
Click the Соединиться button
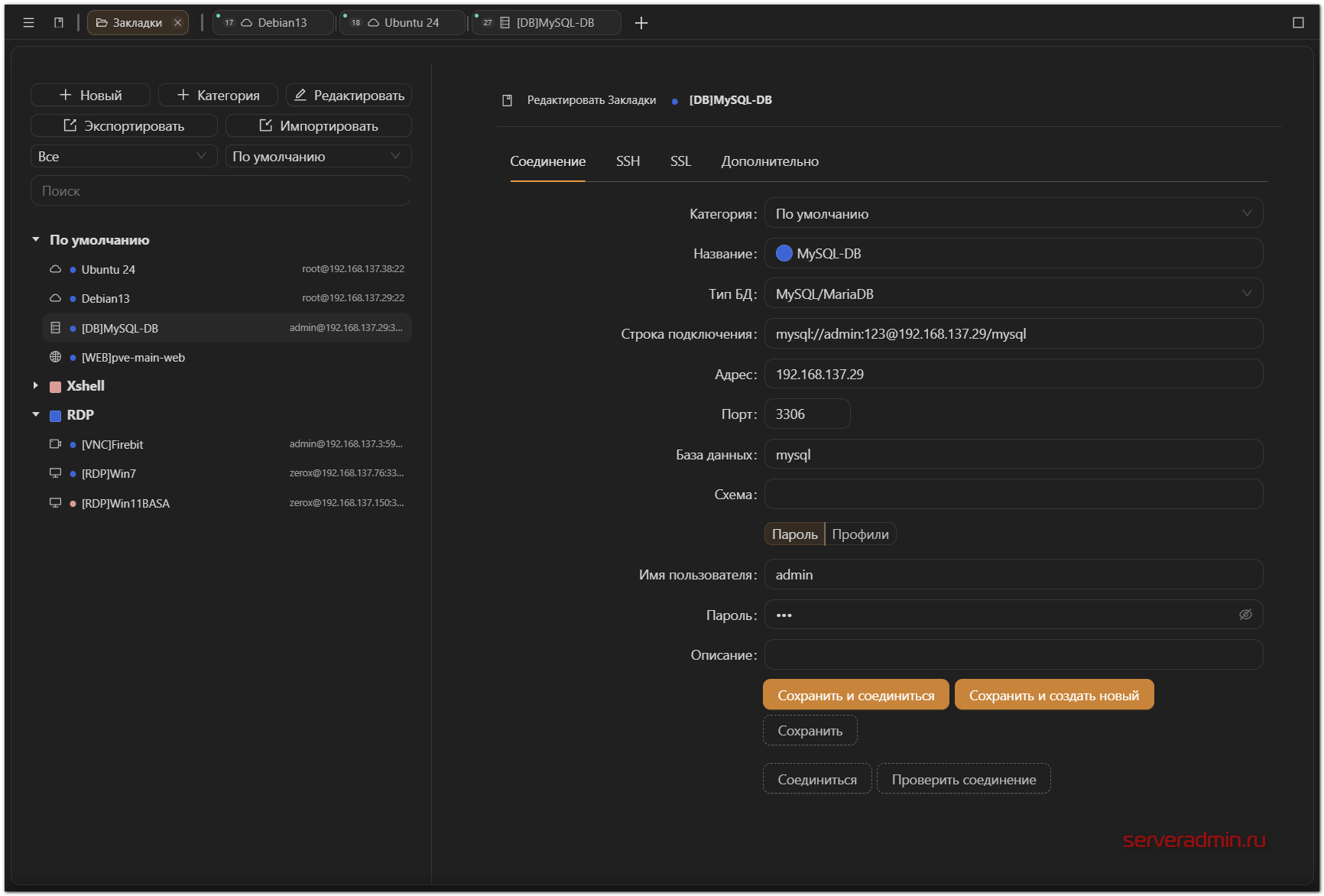click(x=817, y=779)
